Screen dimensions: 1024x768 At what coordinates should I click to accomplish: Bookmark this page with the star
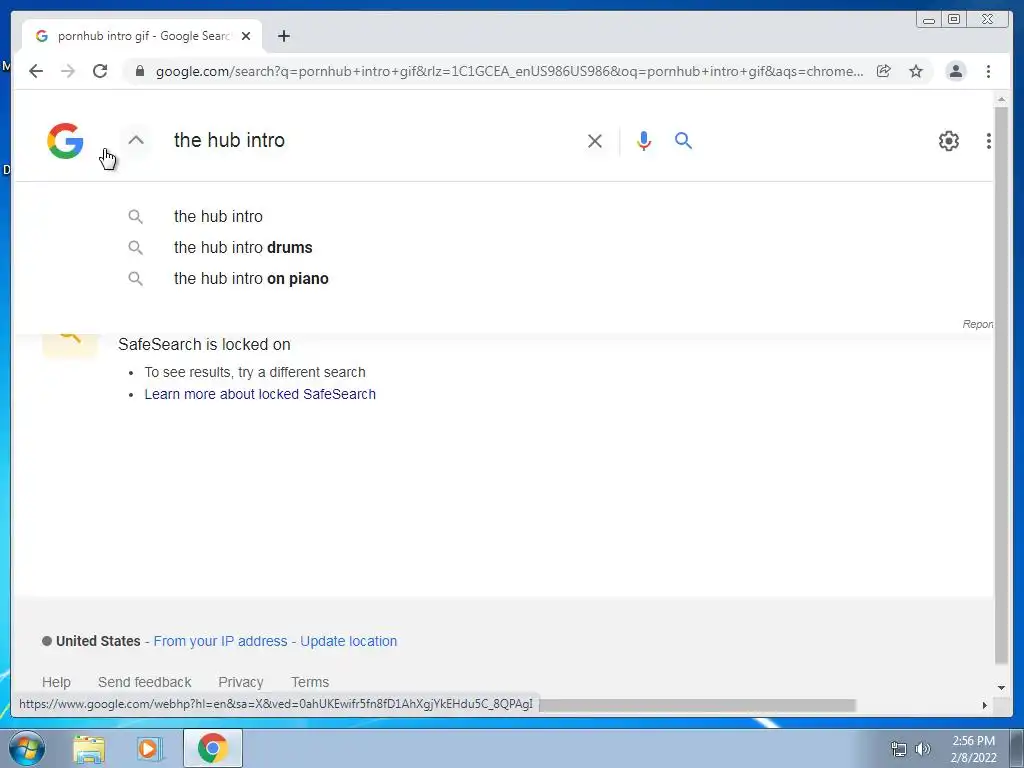[x=916, y=71]
